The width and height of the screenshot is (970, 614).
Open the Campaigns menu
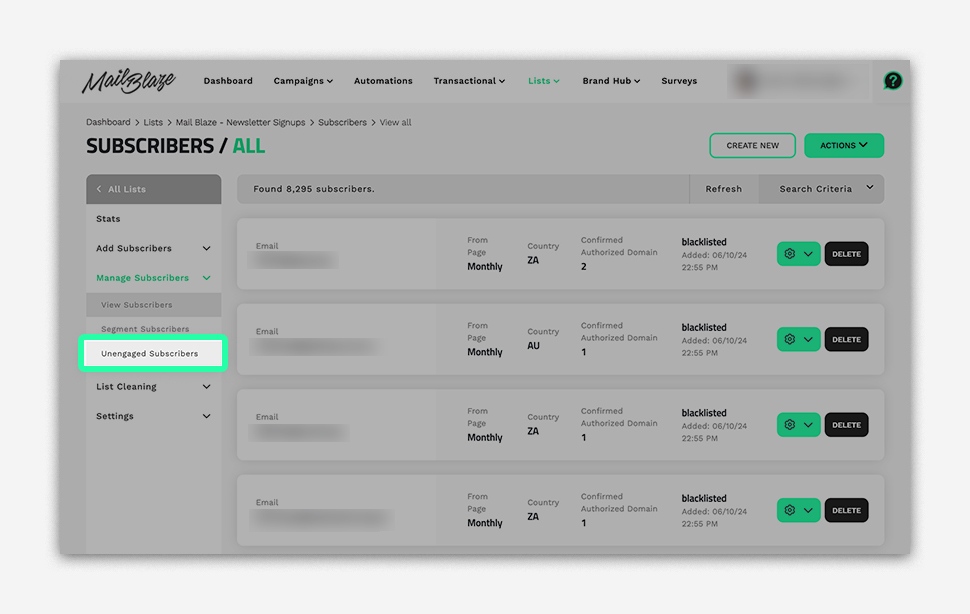(x=303, y=81)
